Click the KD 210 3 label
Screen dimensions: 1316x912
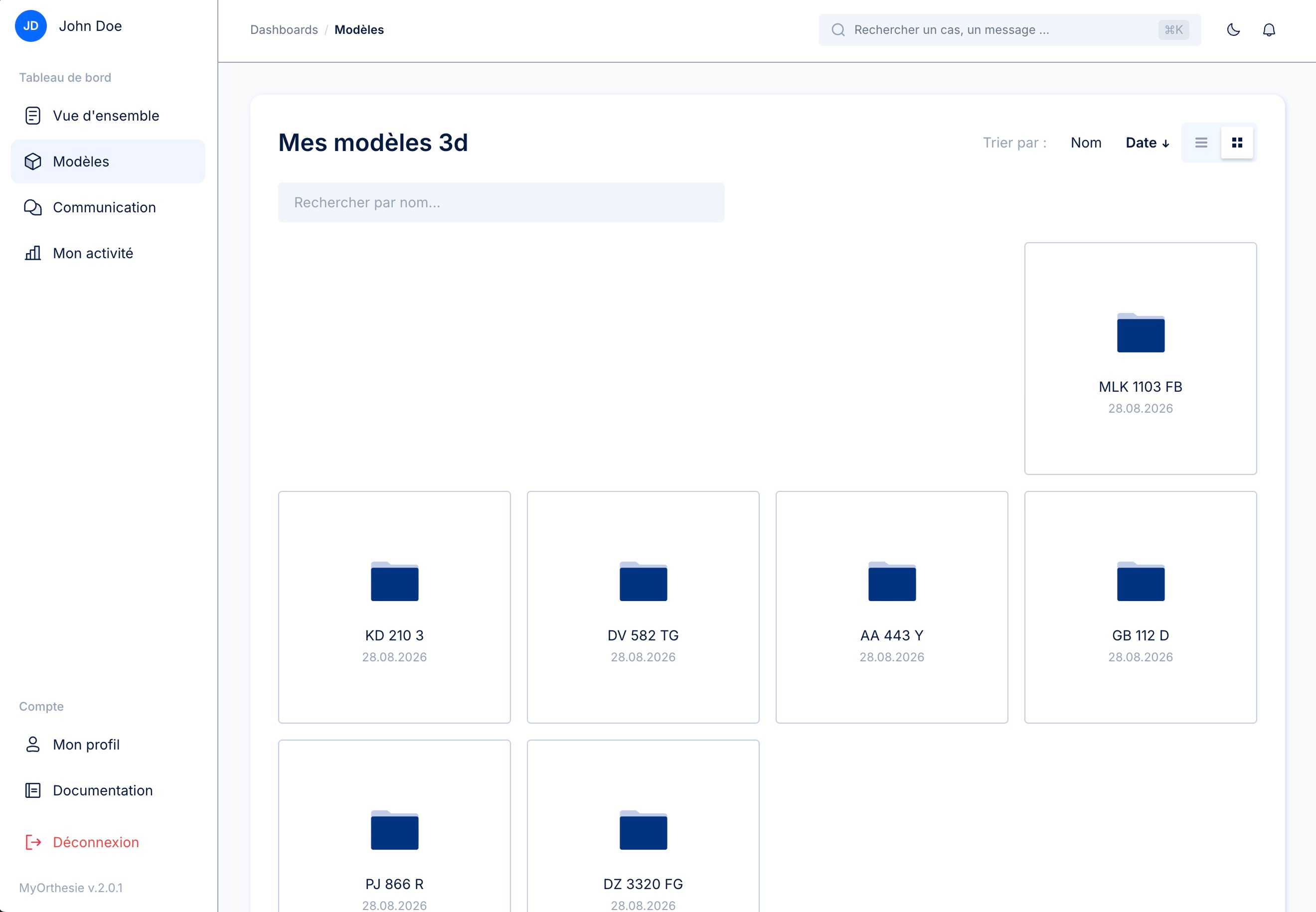point(394,635)
